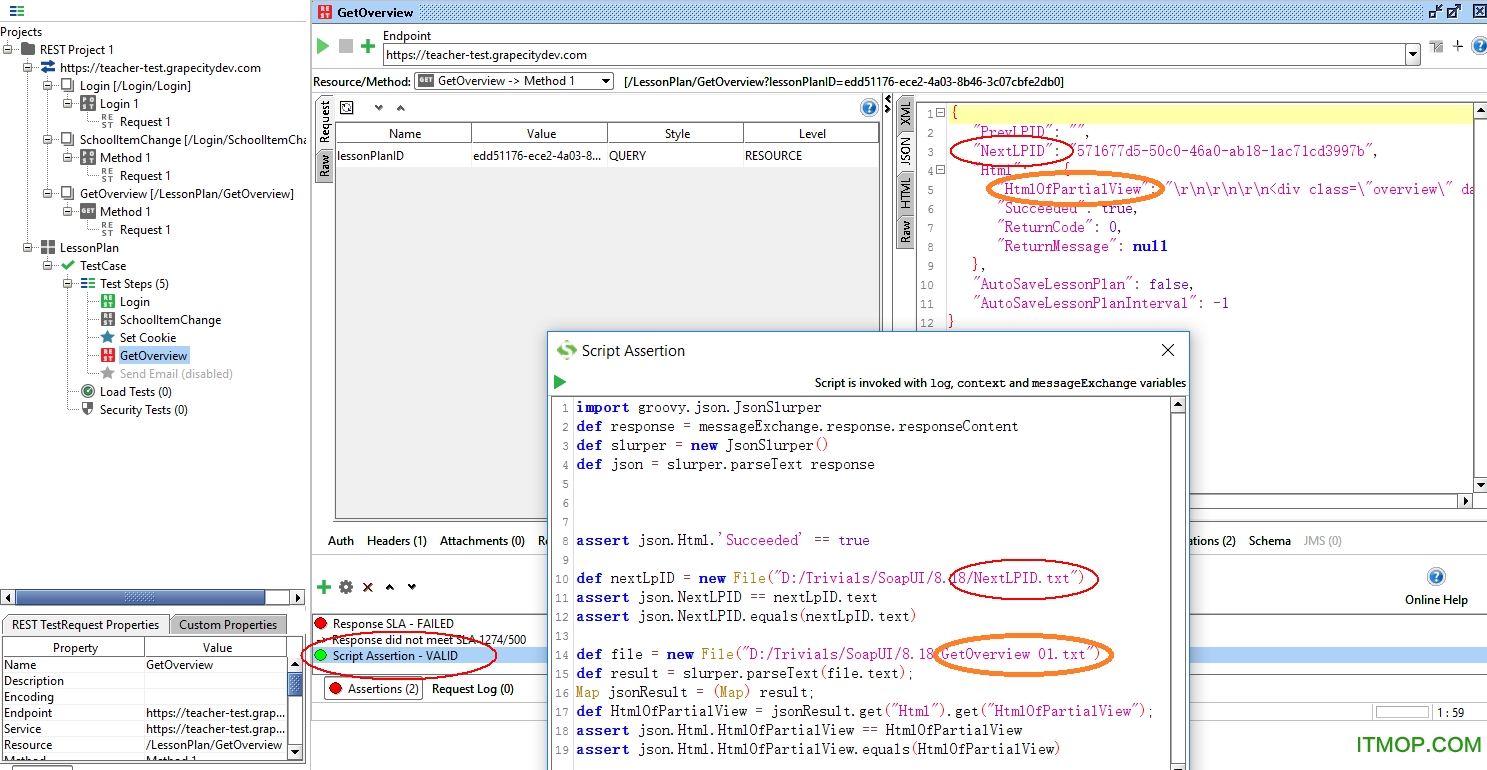Click help icon in request parameters toolbar

pyautogui.click(x=869, y=108)
